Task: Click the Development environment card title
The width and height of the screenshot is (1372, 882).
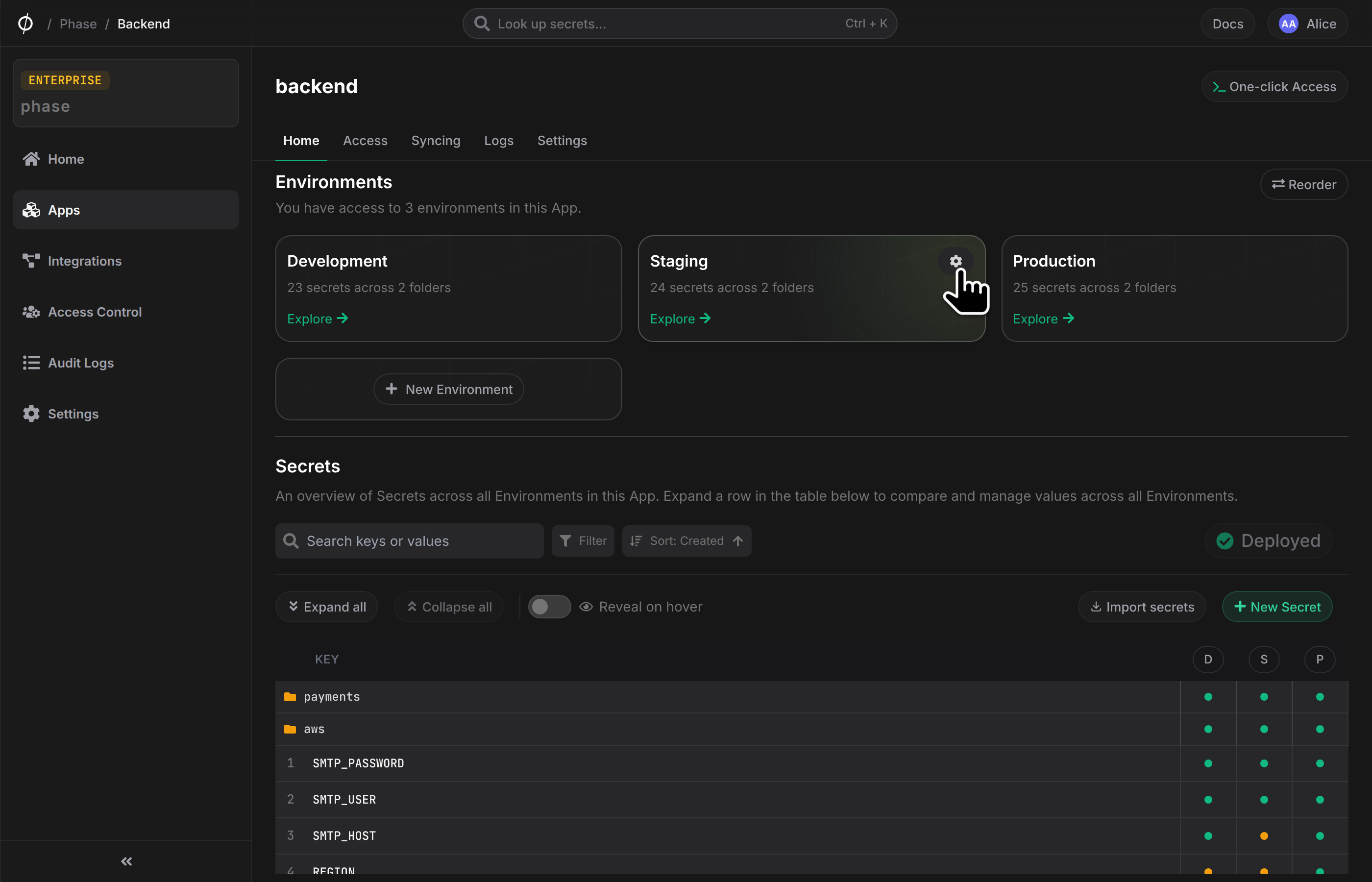Action: [337, 261]
